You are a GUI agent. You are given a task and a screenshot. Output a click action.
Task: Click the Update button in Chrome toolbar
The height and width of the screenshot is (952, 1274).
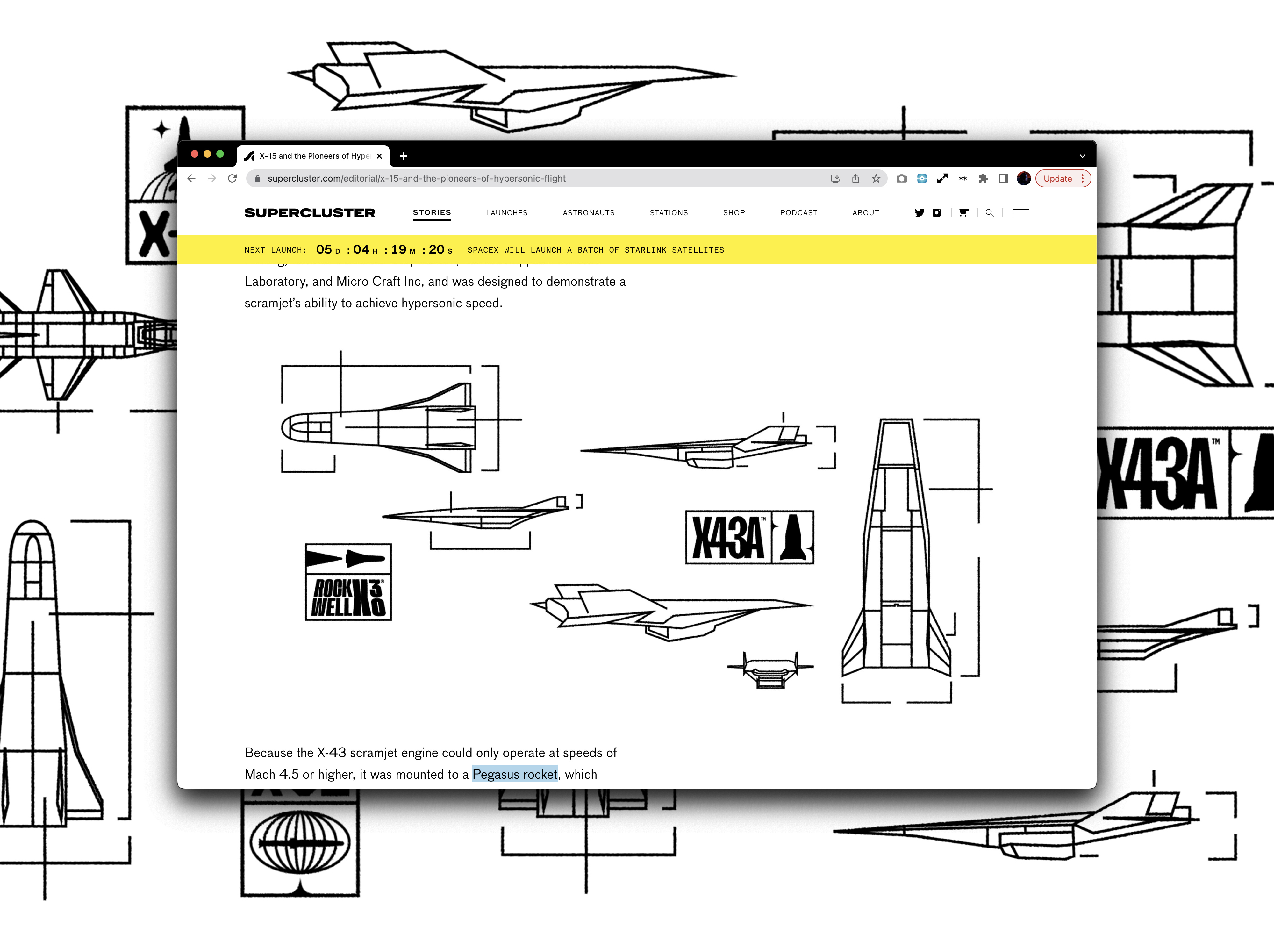(x=1057, y=179)
